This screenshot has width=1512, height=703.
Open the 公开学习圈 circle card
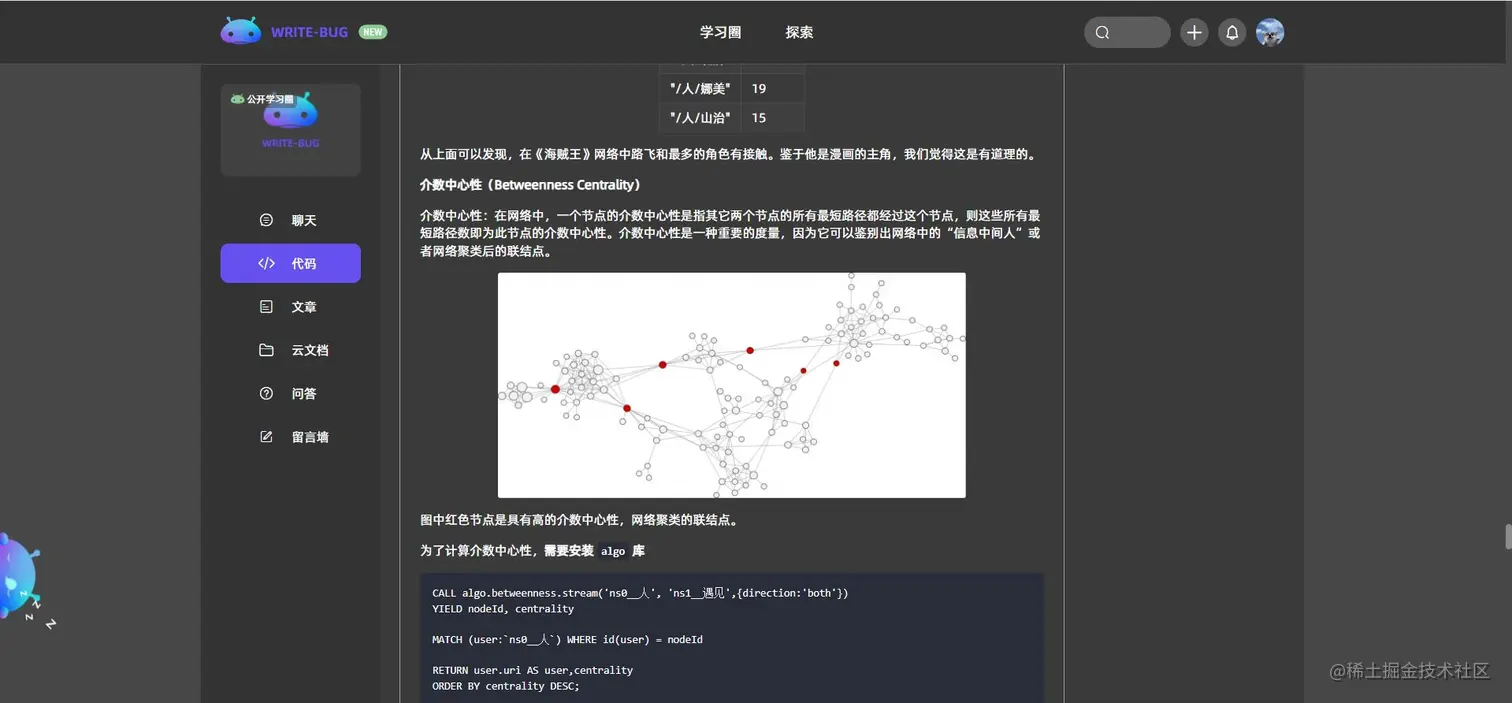tap(290, 130)
